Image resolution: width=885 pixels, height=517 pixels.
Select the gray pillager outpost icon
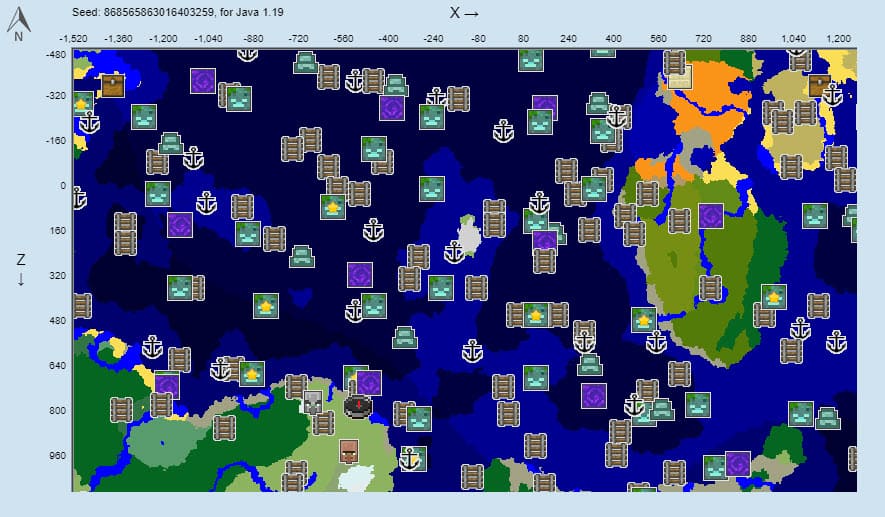tap(313, 402)
